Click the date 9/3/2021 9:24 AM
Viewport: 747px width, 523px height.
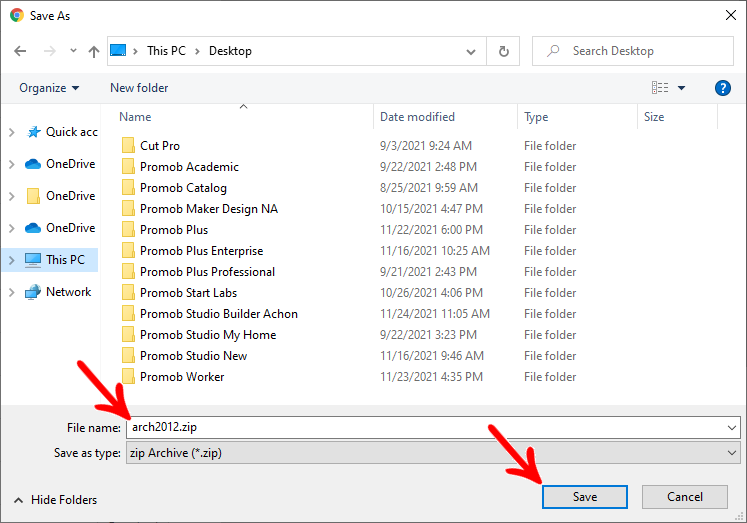click(425, 146)
